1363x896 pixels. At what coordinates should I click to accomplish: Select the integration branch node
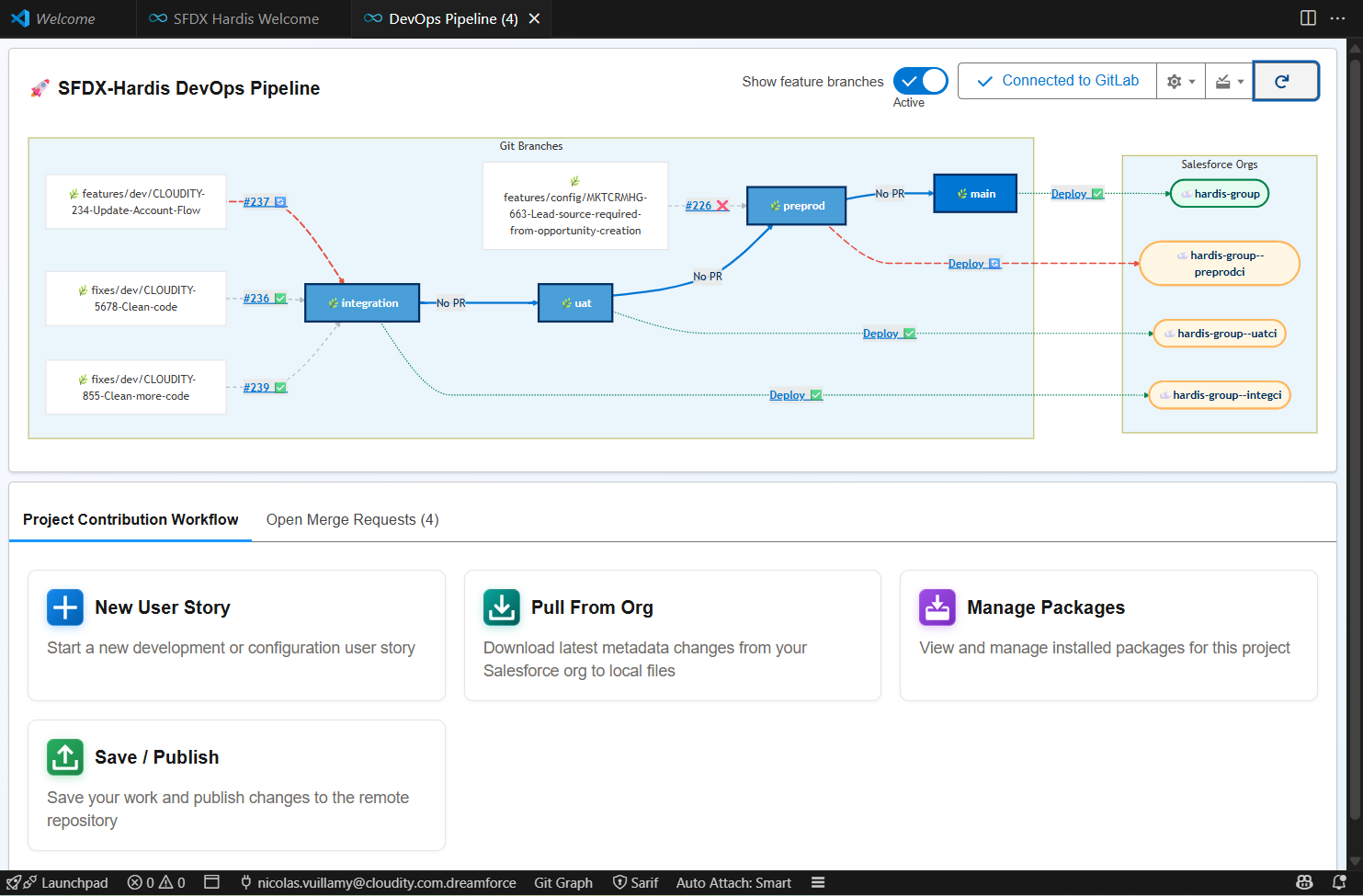(362, 302)
